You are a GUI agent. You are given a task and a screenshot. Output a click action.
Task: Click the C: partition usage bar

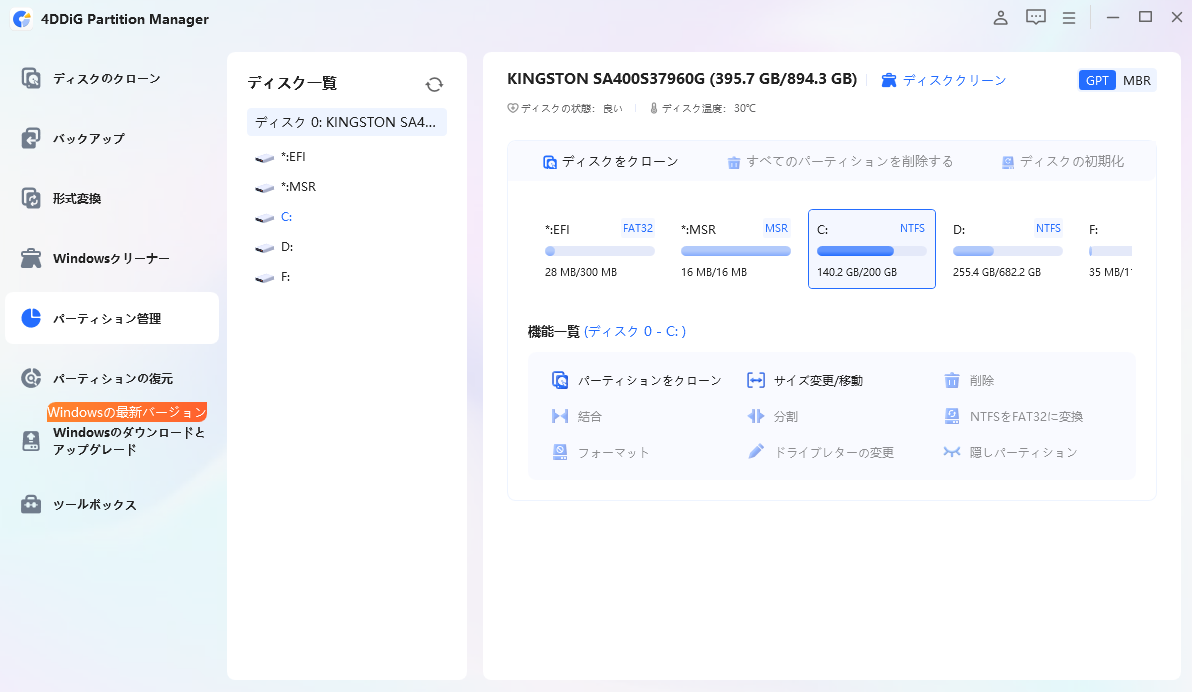pyautogui.click(x=871, y=251)
